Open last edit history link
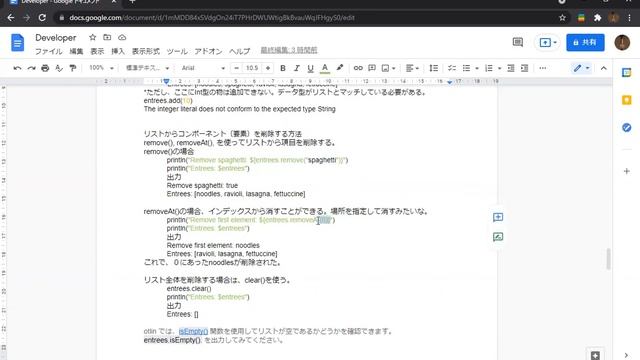640x360 pixels. [289, 50]
